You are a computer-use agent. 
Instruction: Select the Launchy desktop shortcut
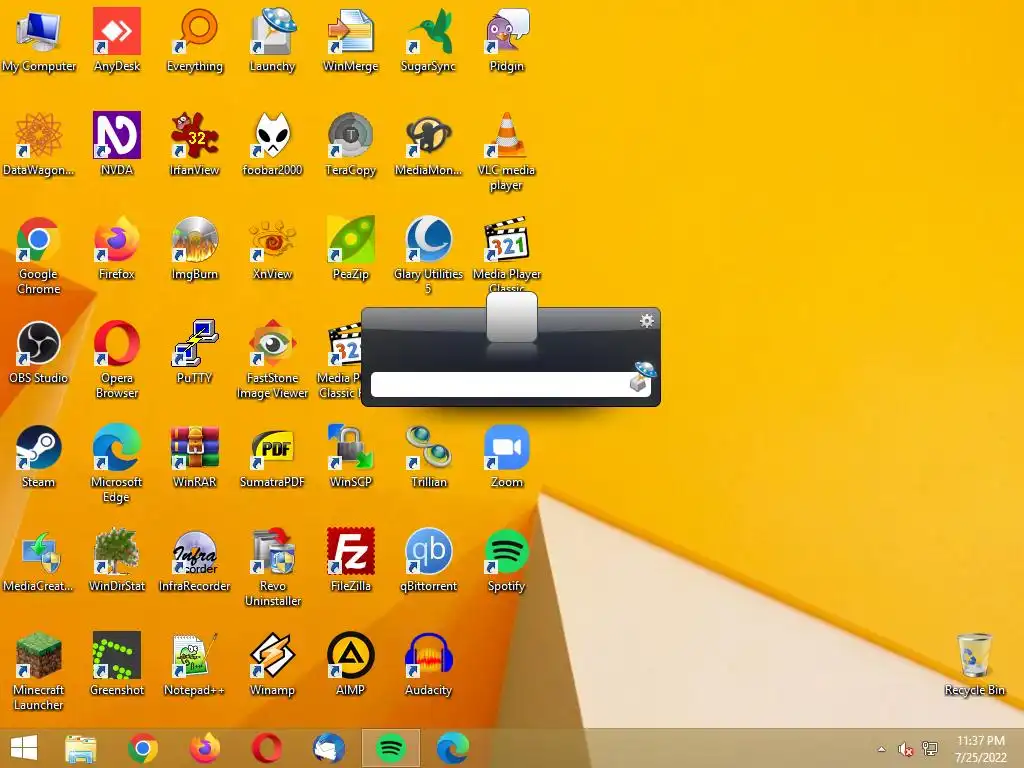pos(272,40)
